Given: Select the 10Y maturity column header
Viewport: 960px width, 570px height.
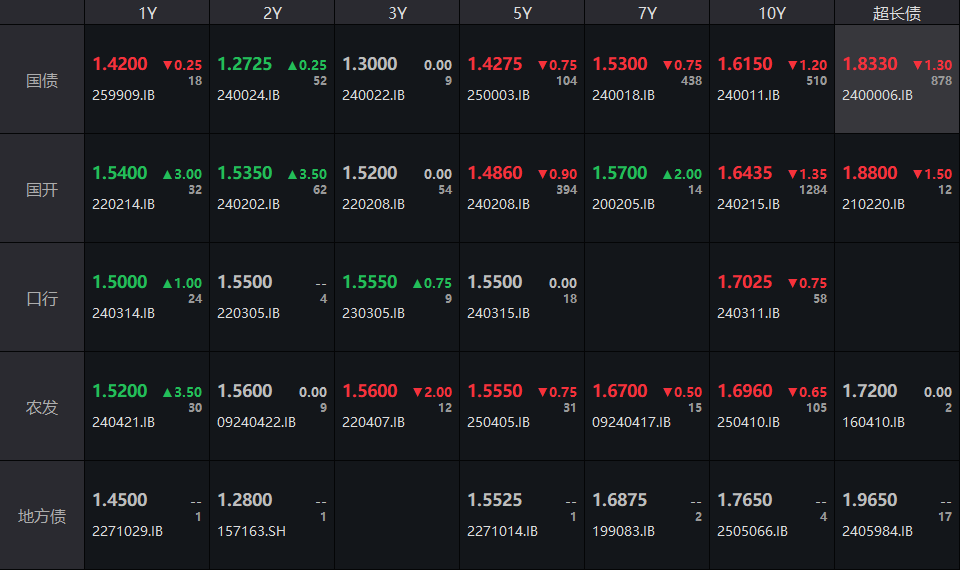Looking at the screenshot, I should (x=772, y=13).
